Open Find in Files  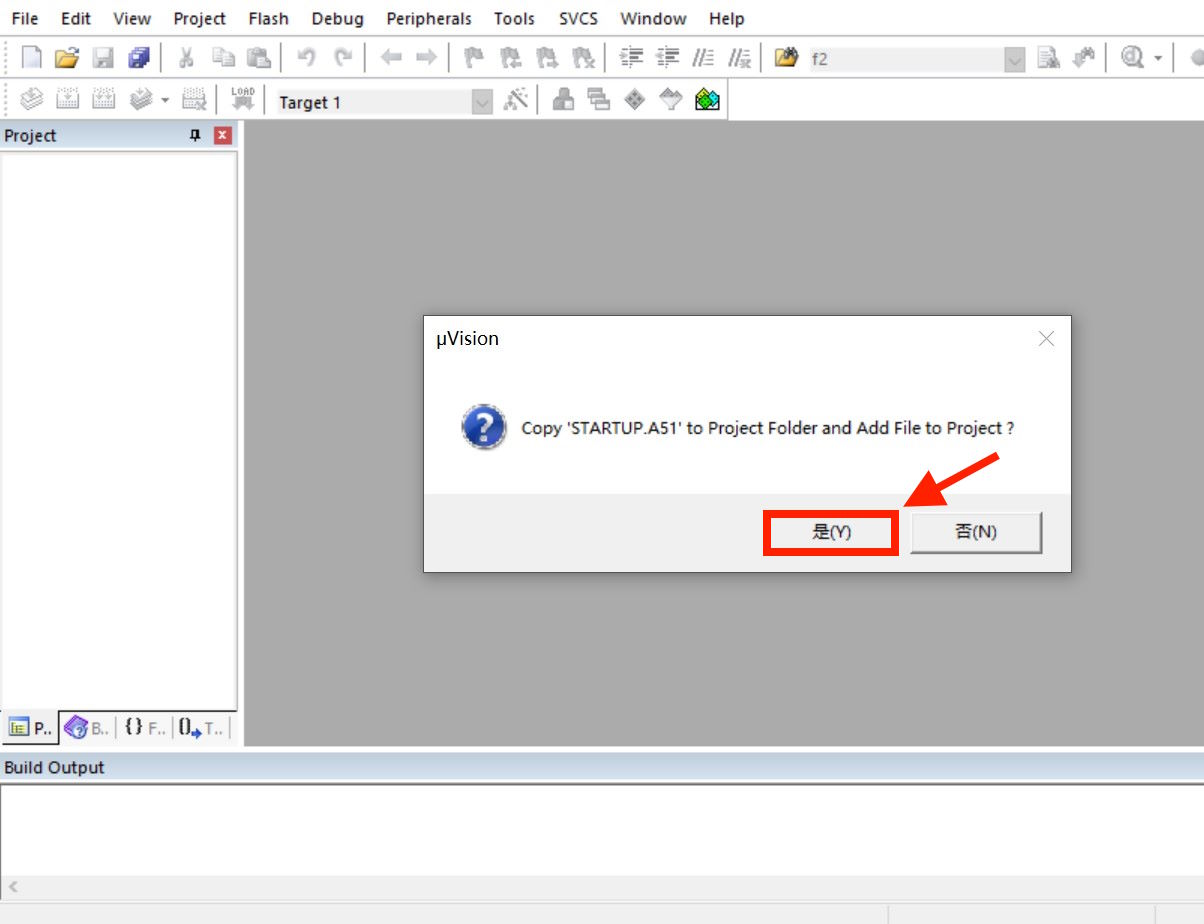click(x=787, y=58)
